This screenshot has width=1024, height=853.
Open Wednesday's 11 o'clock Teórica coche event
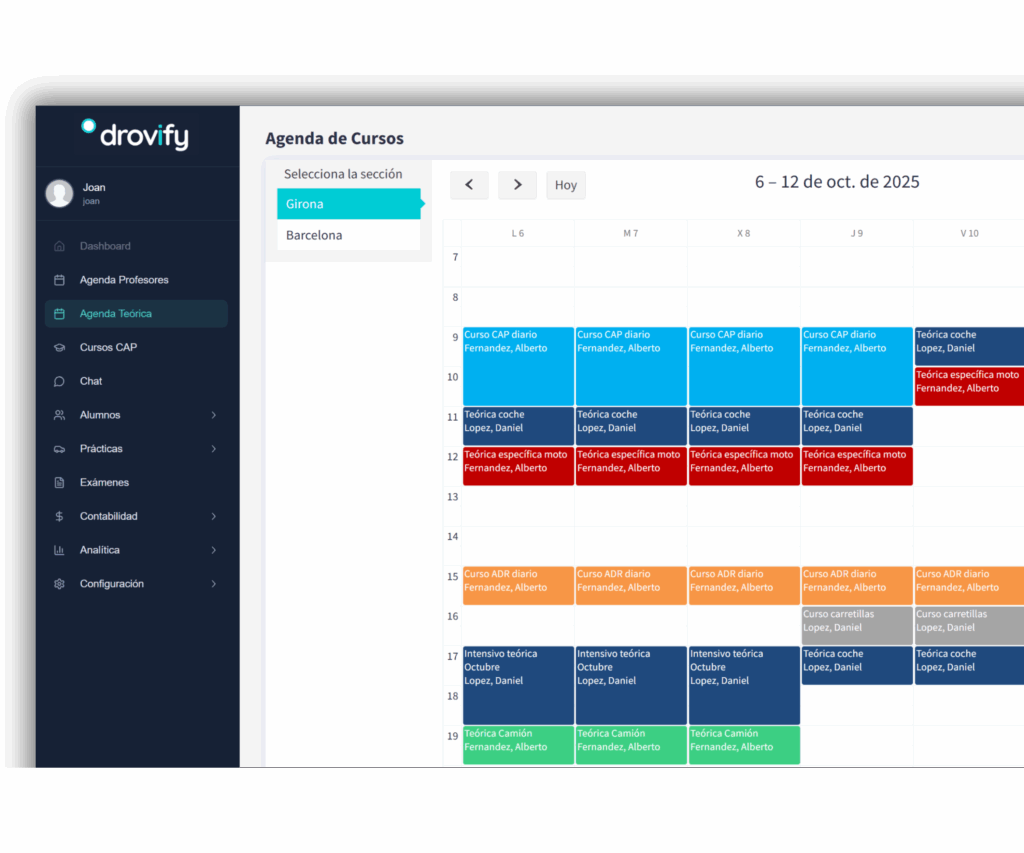click(x=744, y=426)
